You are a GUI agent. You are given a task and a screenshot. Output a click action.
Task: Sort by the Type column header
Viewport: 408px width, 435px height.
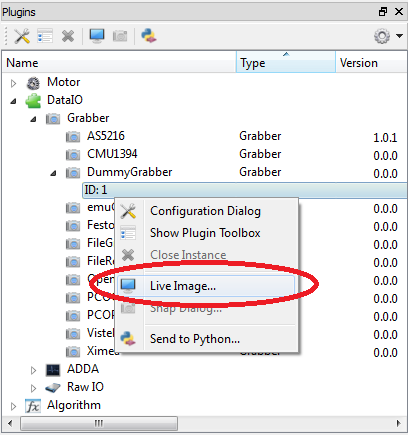click(286, 62)
